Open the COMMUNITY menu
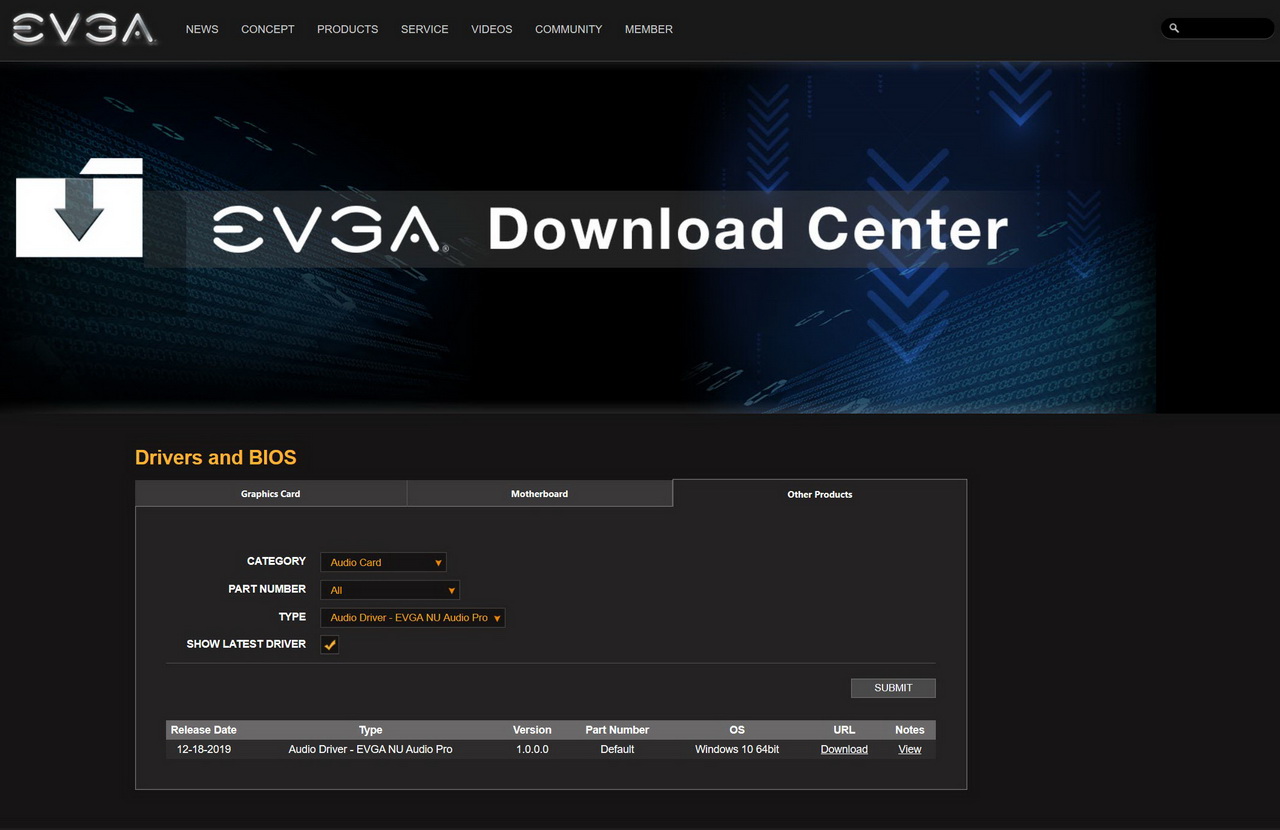The width and height of the screenshot is (1280, 830). (569, 29)
